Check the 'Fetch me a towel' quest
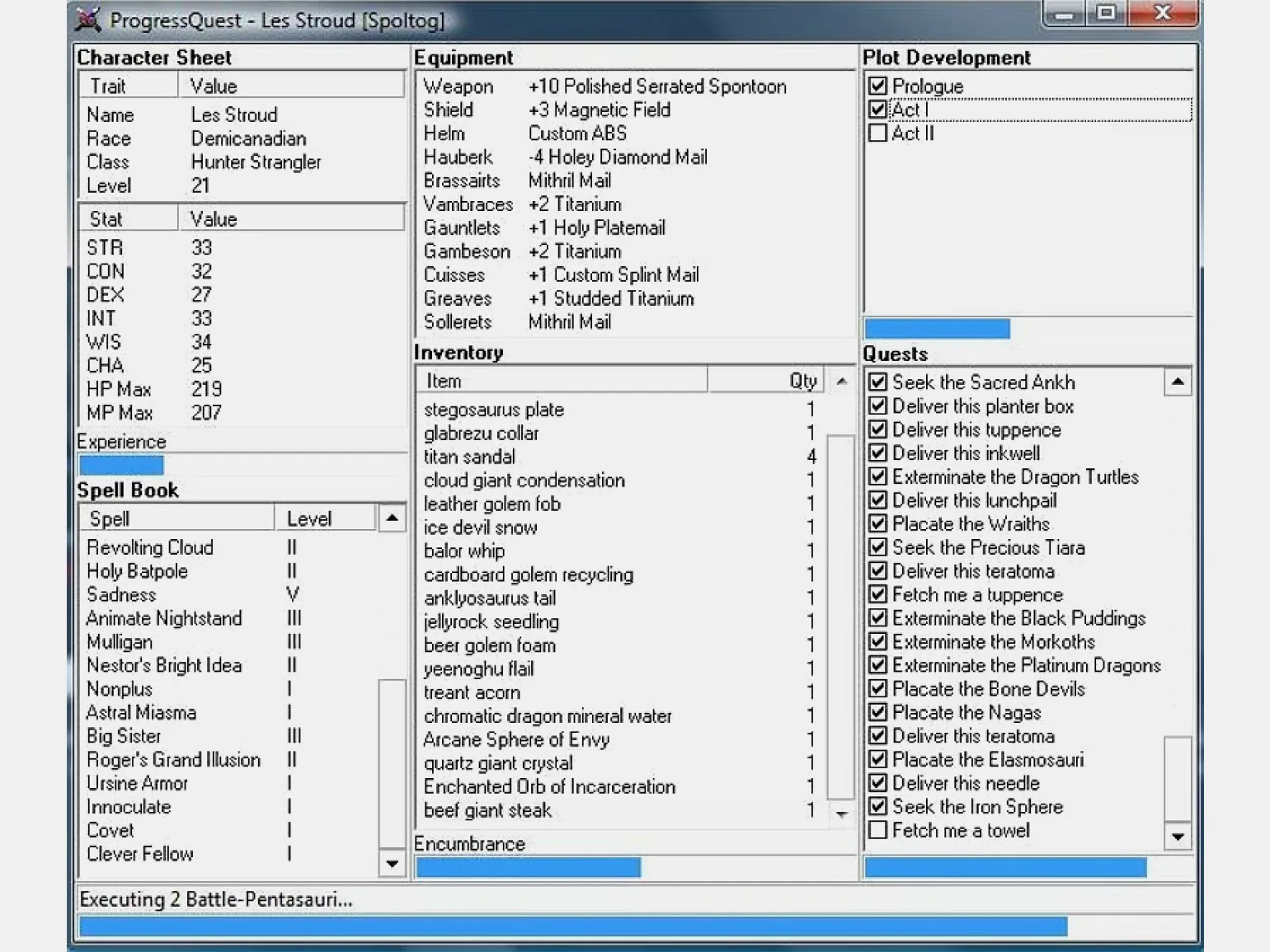This screenshot has width=1270, height=952. (878, 830)
